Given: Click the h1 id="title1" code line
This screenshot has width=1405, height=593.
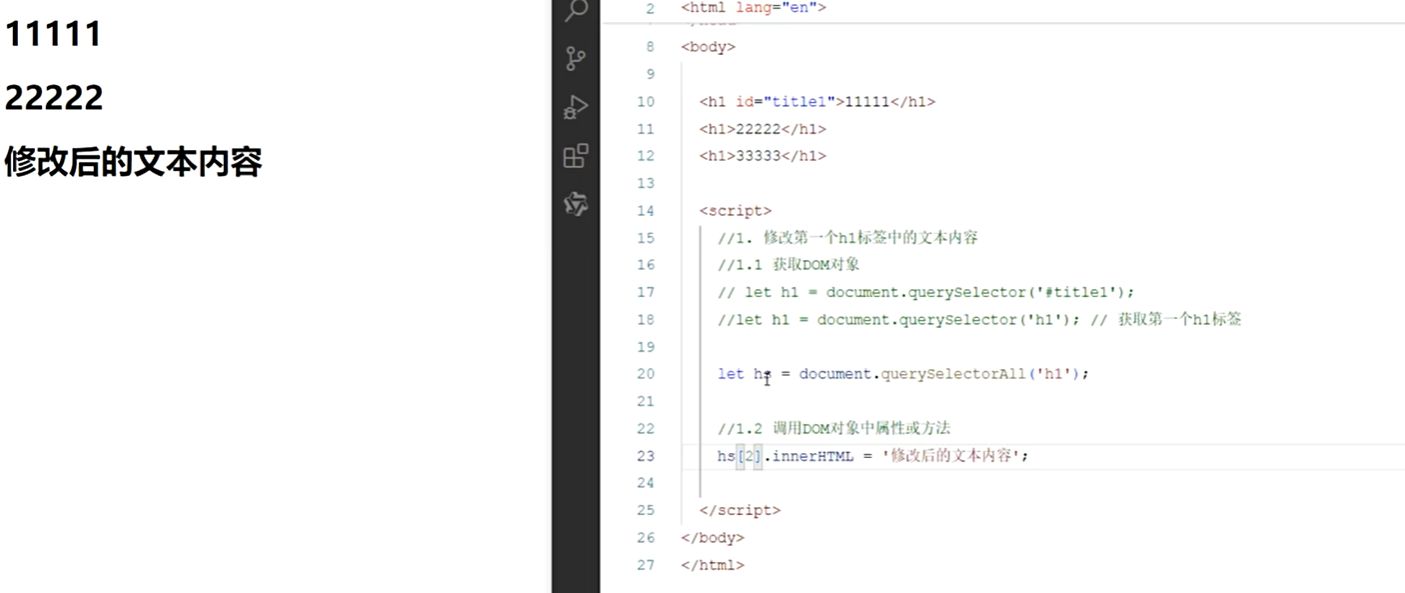Looking at the screenshot, I should 817,101.
